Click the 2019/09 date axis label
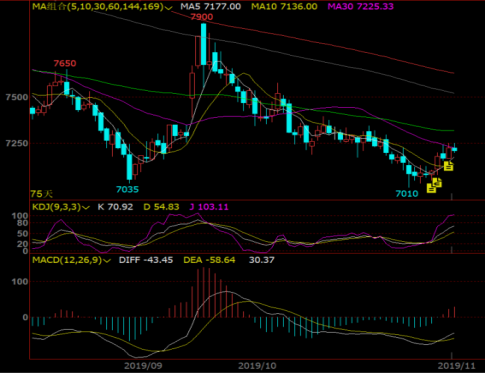The height and width of the screenshot is (374, 486). [143, 366]
